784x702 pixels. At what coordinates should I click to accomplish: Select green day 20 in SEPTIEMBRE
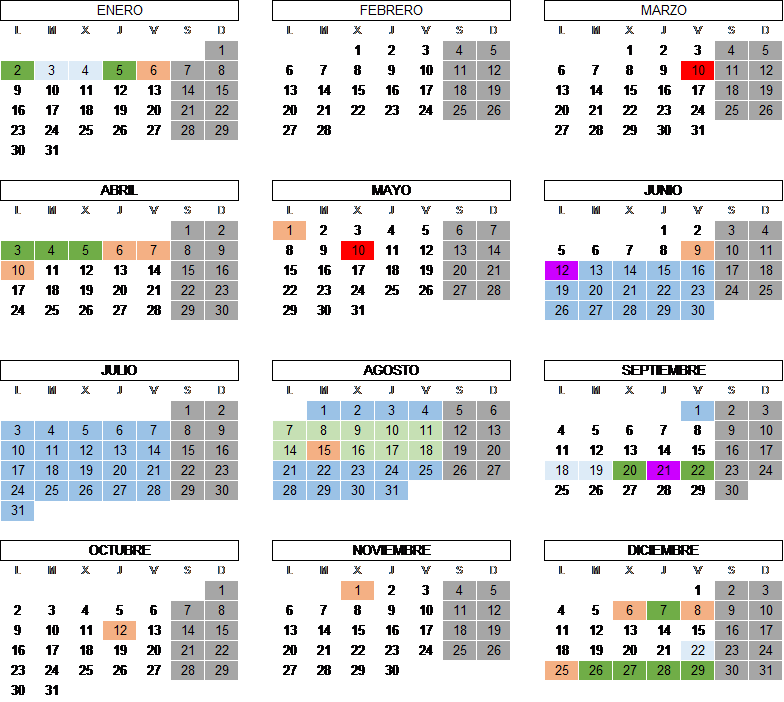630,470
